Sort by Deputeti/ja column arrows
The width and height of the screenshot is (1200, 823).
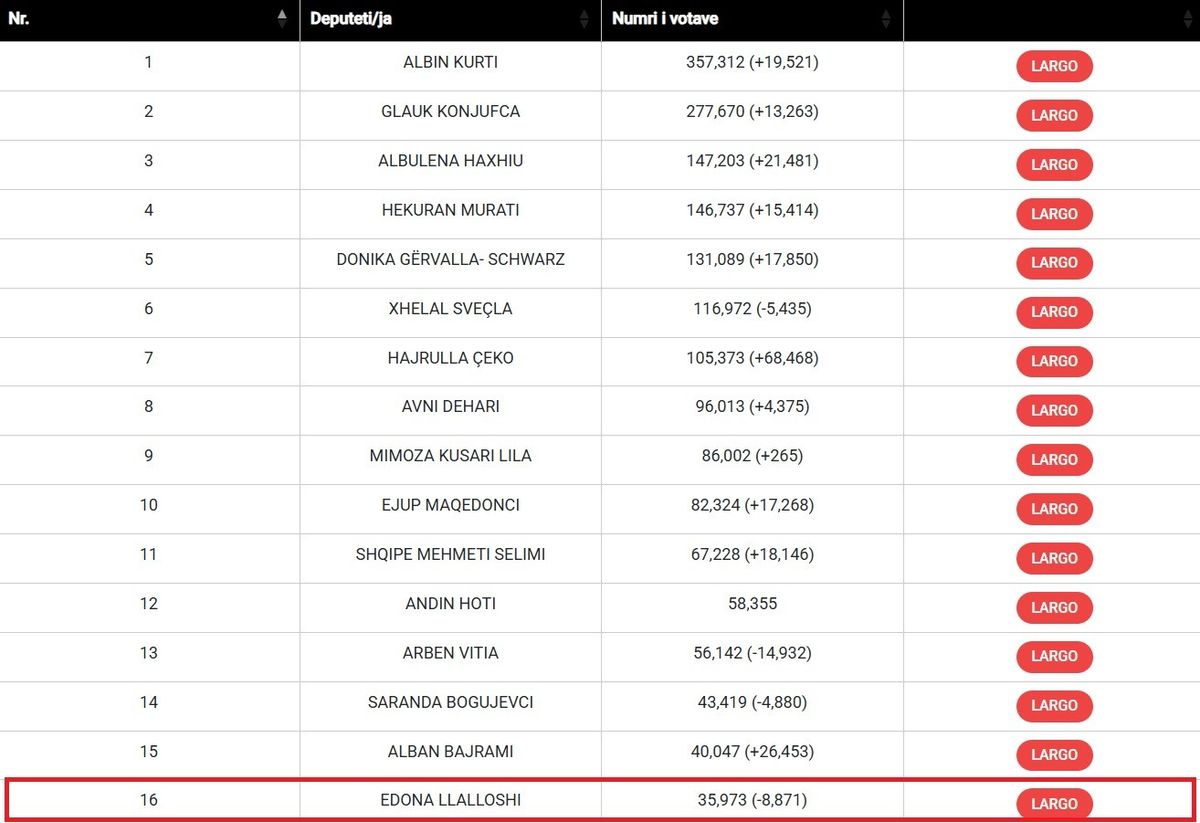(x=584, y=19)
